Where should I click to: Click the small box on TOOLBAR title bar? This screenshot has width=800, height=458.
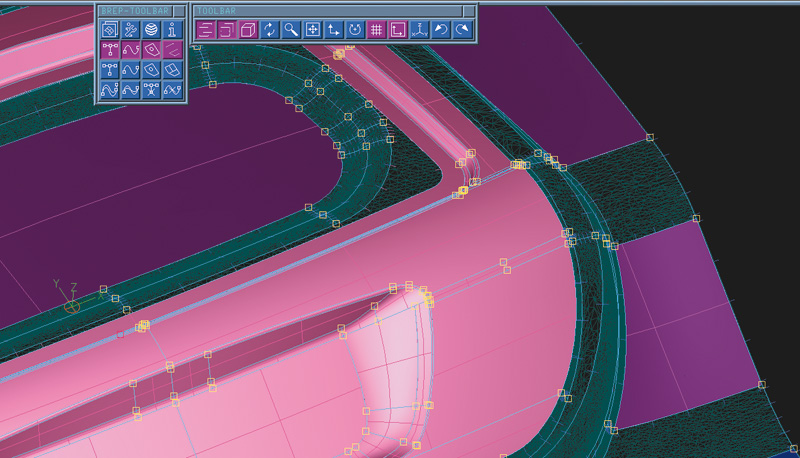469,10
